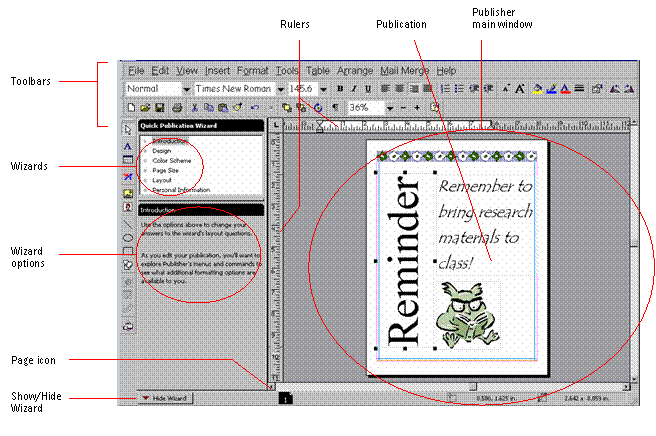
Task: Select Color Scheme in the wizard list
Action: click(x=172, y=160)
